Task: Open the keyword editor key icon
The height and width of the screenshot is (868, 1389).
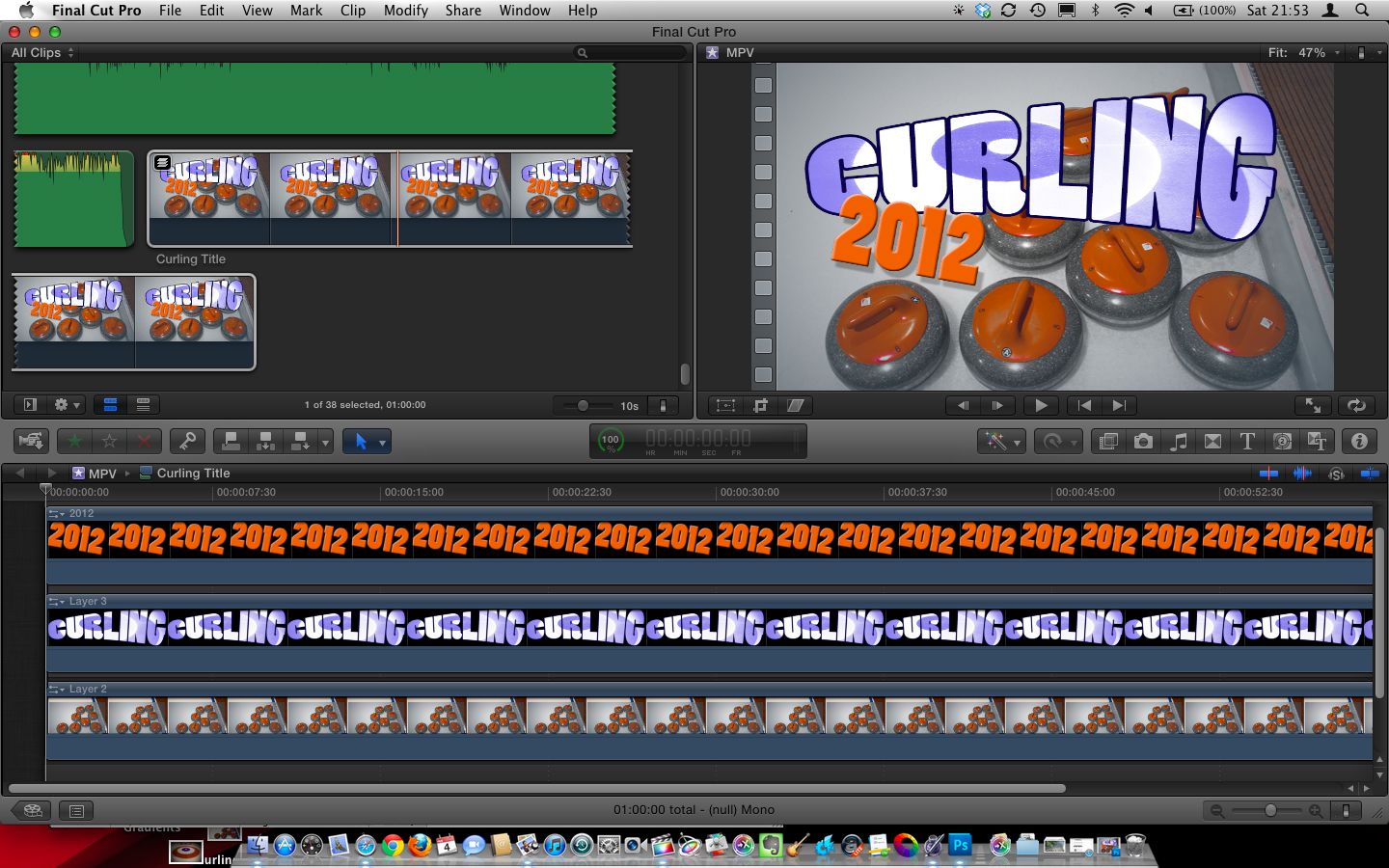Action: tap(187, 442)
